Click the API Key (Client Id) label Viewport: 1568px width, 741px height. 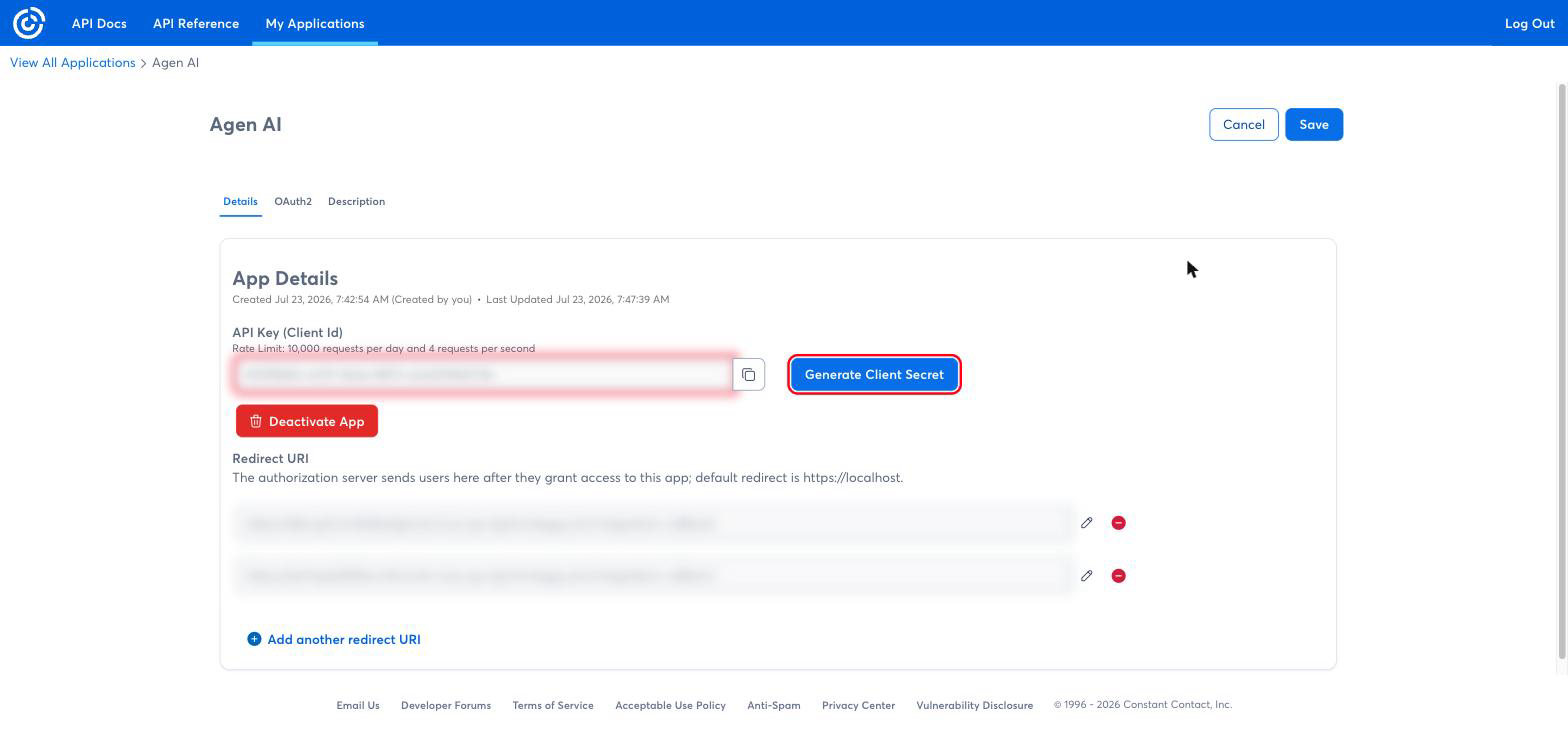click(287, 333)
